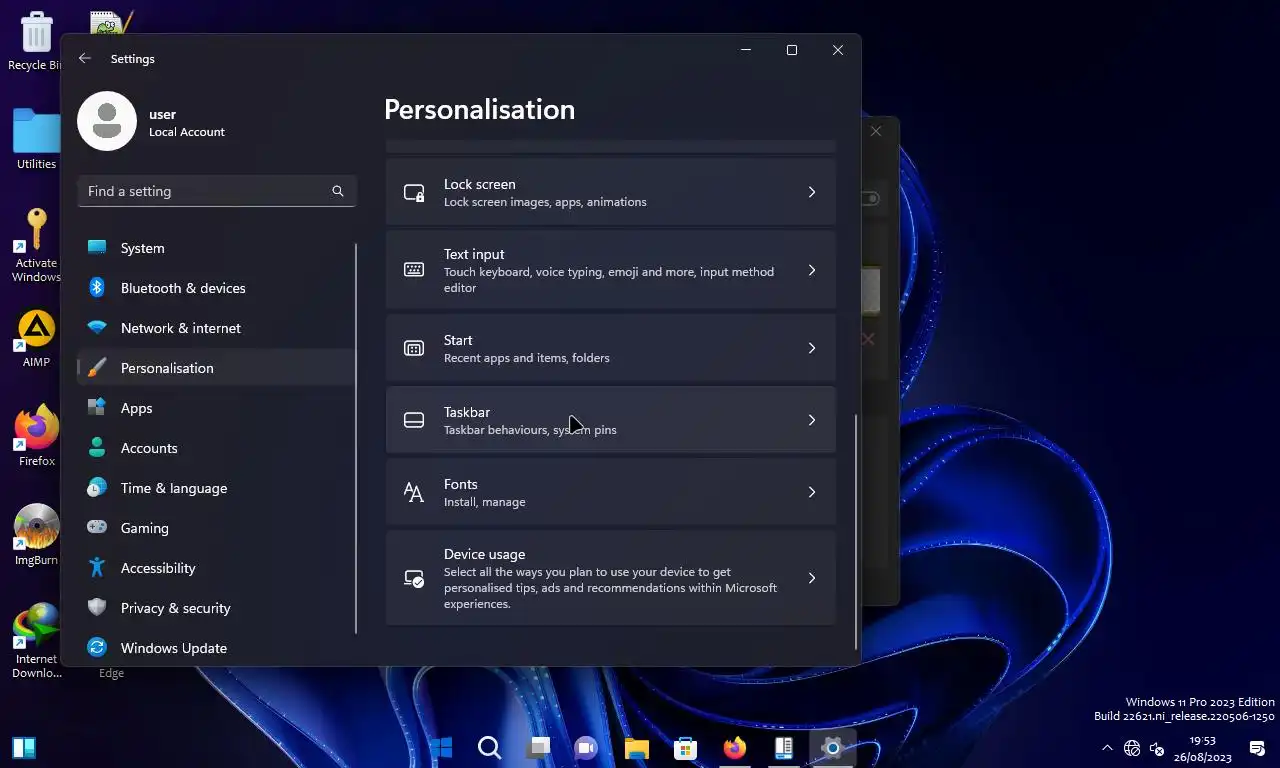Expand the Fonts chevron arrow

[812, 492]
